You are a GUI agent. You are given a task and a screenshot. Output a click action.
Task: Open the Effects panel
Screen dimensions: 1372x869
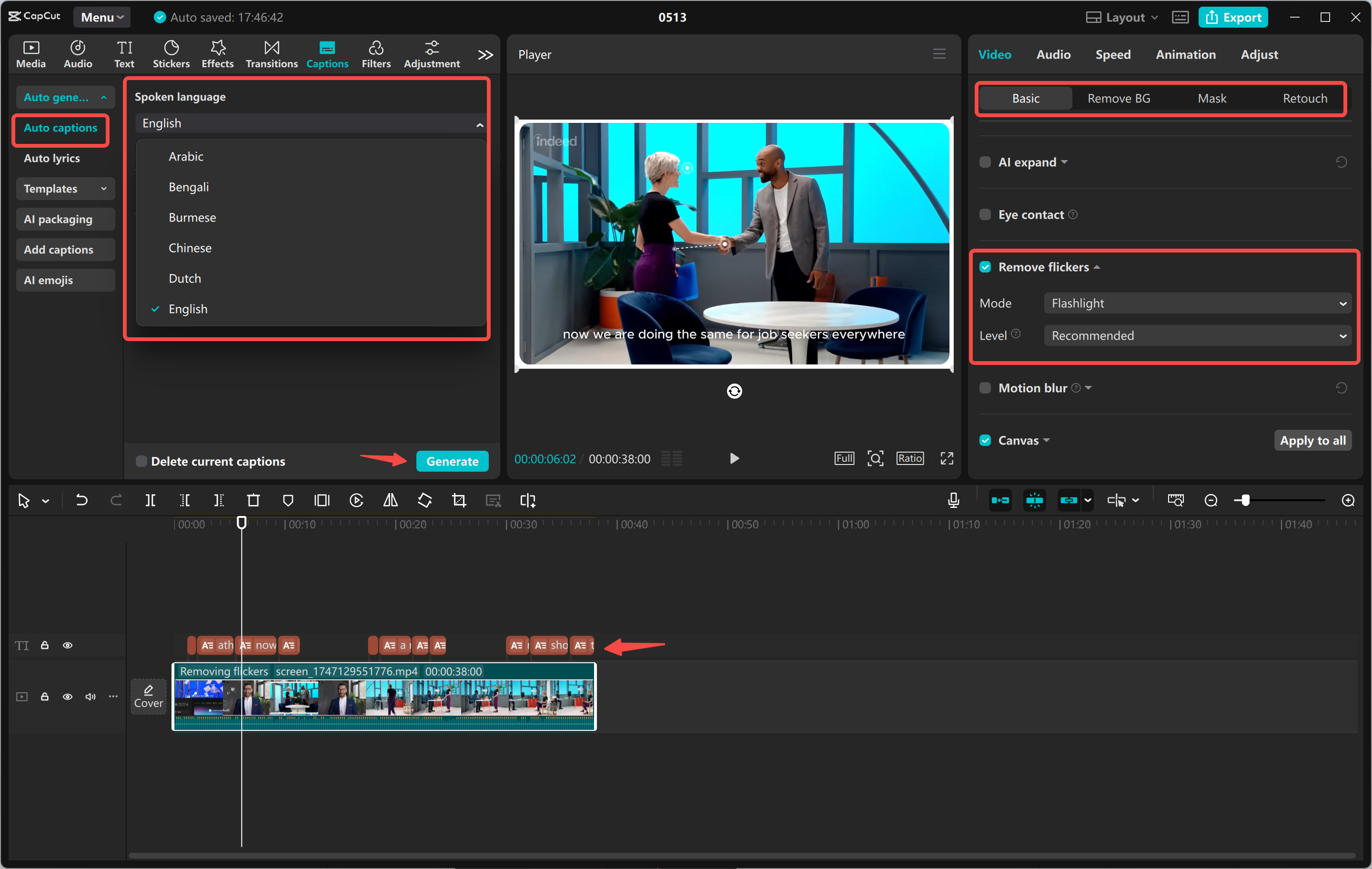tap(217, 53)
